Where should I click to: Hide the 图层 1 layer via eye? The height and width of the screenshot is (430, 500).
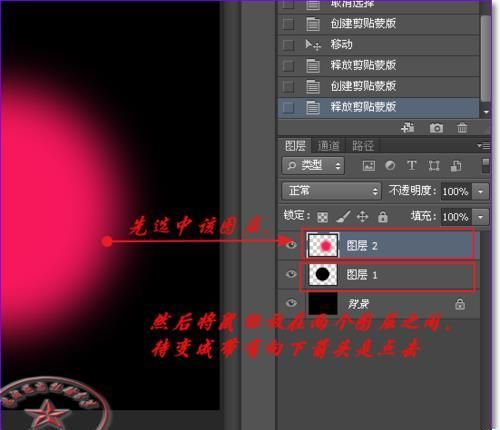[291, 274]
